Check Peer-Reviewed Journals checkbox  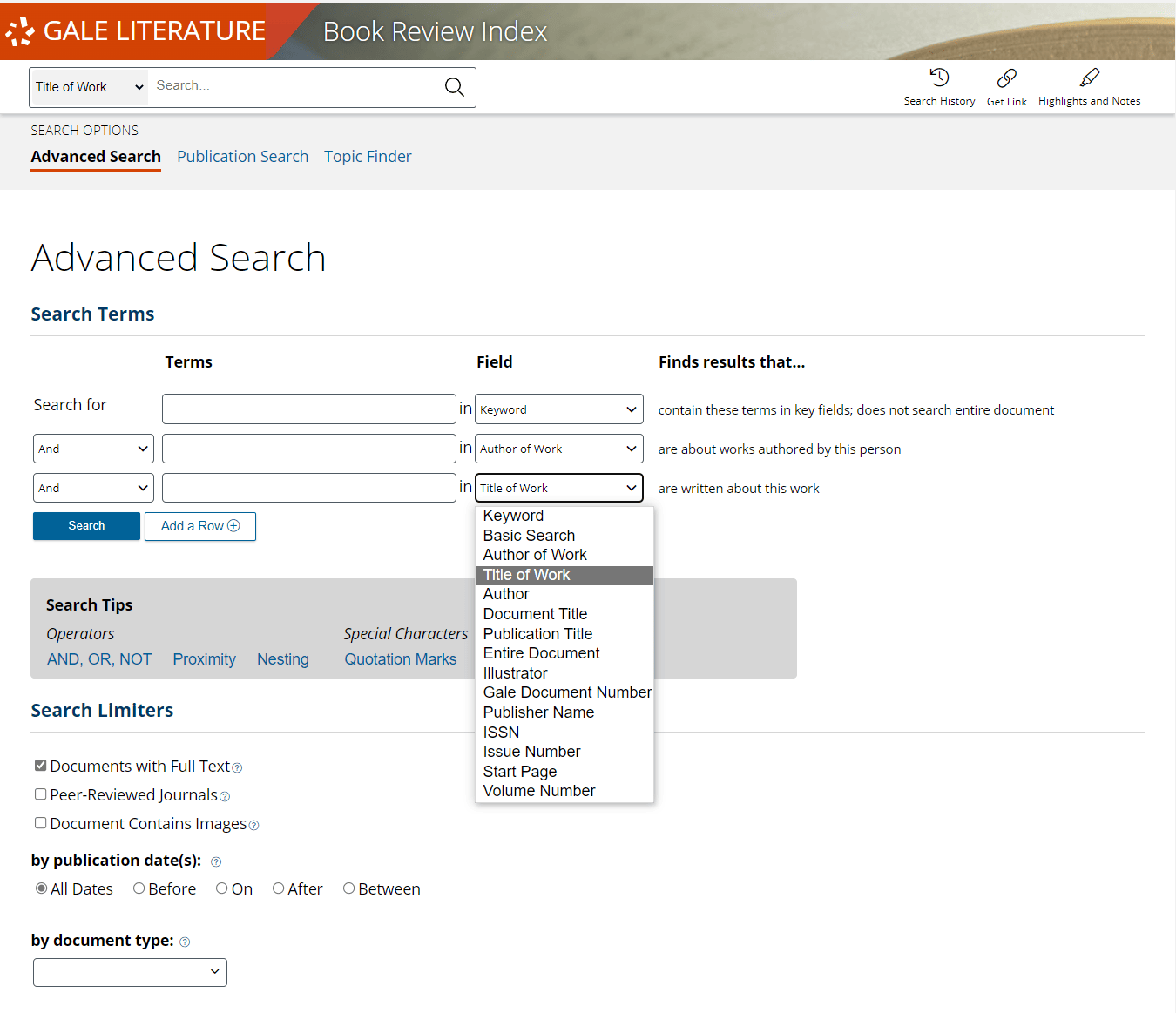40,794
